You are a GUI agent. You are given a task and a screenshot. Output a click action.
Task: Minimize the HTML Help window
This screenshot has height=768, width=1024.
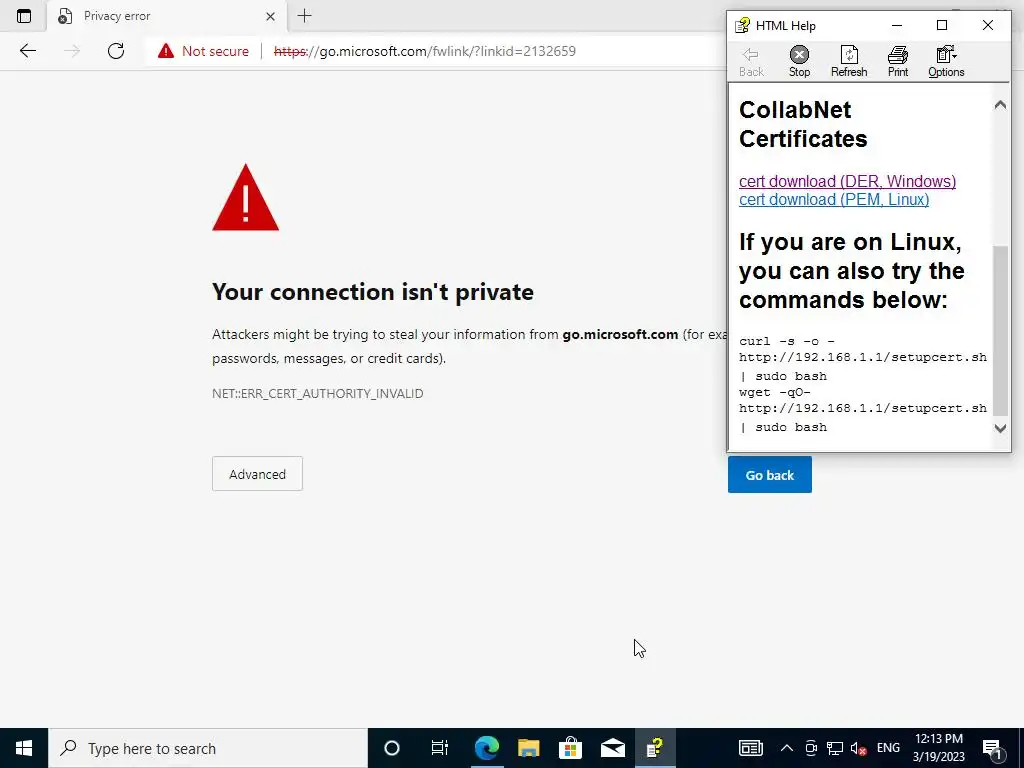pos(897,25)
